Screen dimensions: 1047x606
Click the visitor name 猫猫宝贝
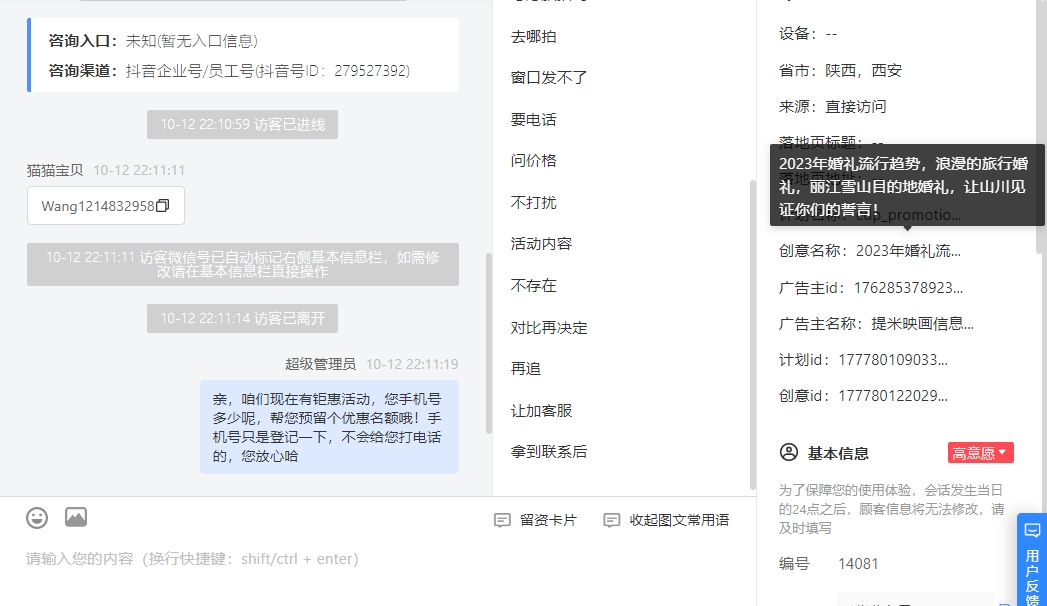pyautogui.click(x=55, y=170)
